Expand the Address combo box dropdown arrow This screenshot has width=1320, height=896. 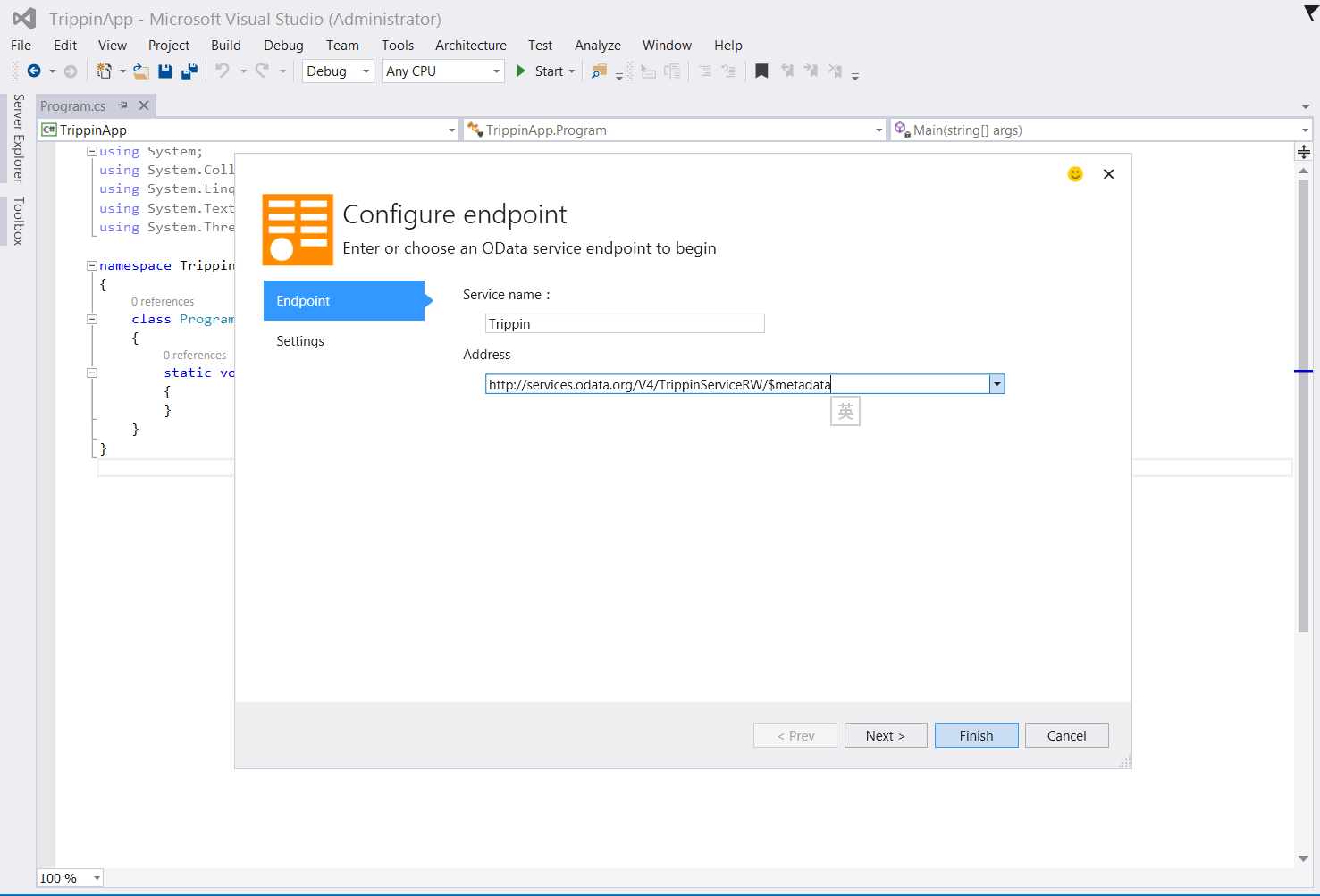pyautogui.click(x=997, y=384)
